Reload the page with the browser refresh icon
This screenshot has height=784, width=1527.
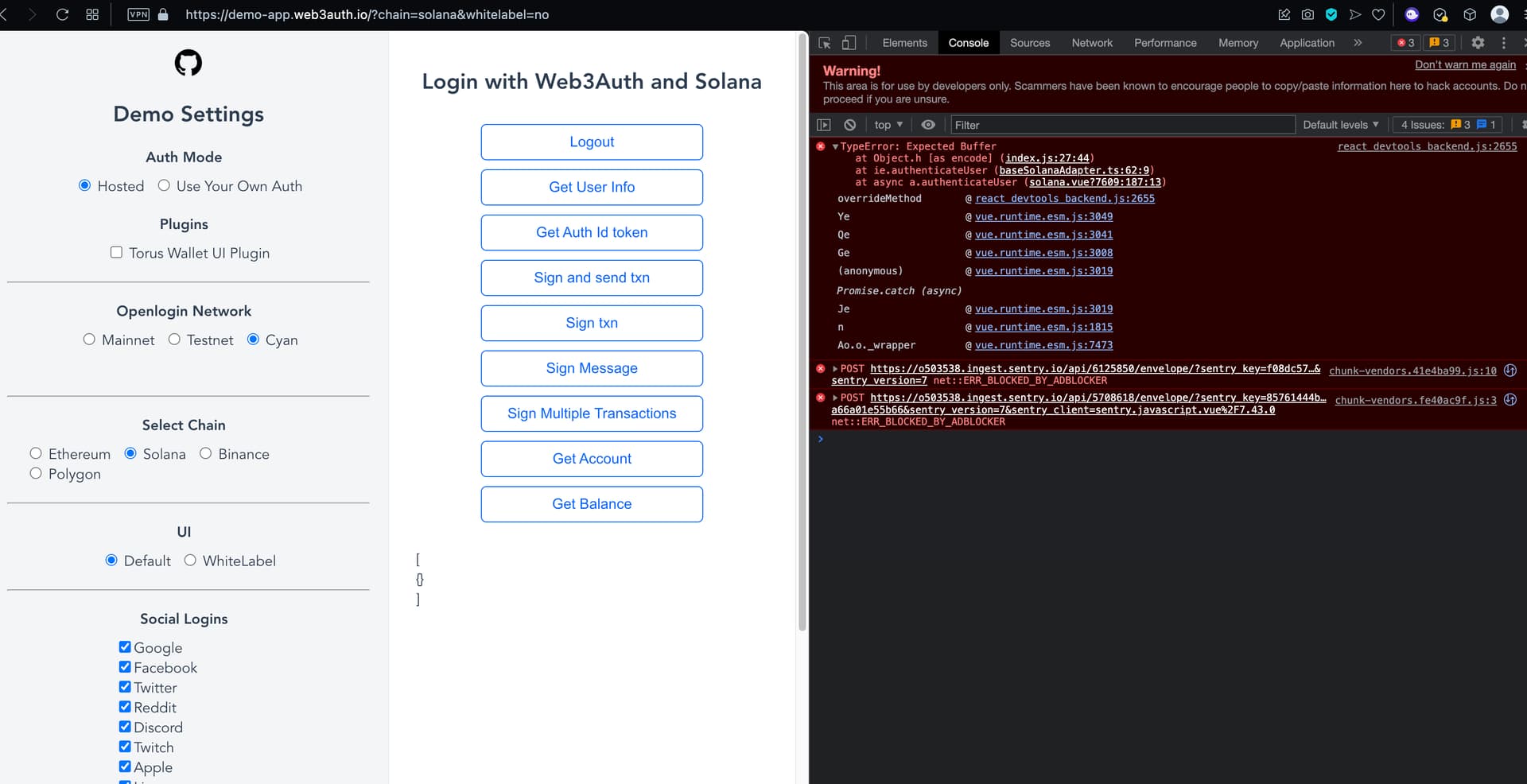[62, 14]
